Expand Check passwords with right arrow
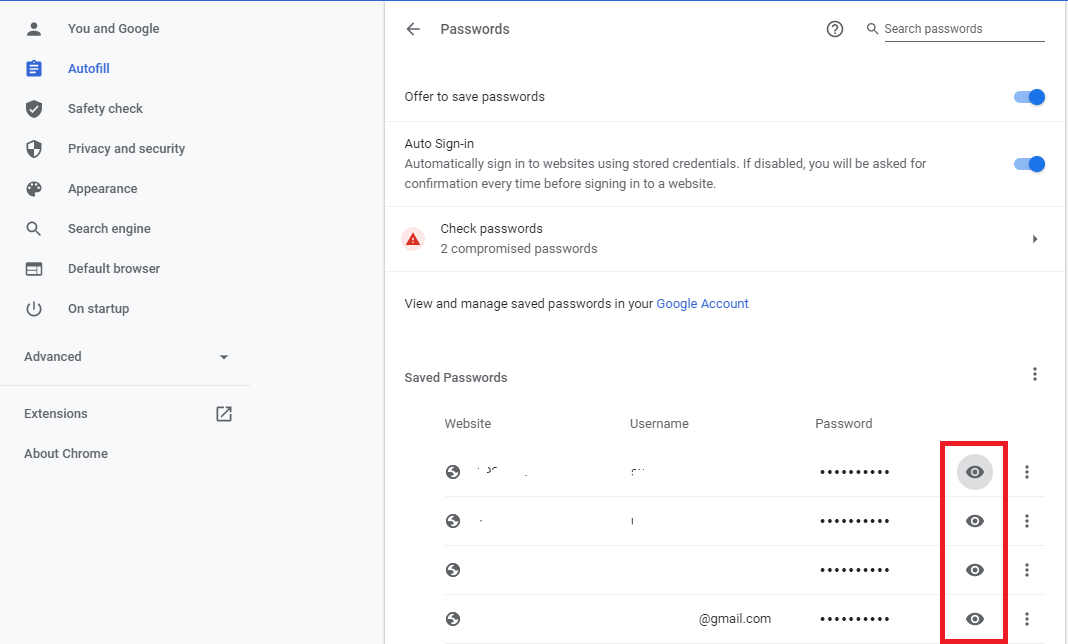 (1035, 239)
